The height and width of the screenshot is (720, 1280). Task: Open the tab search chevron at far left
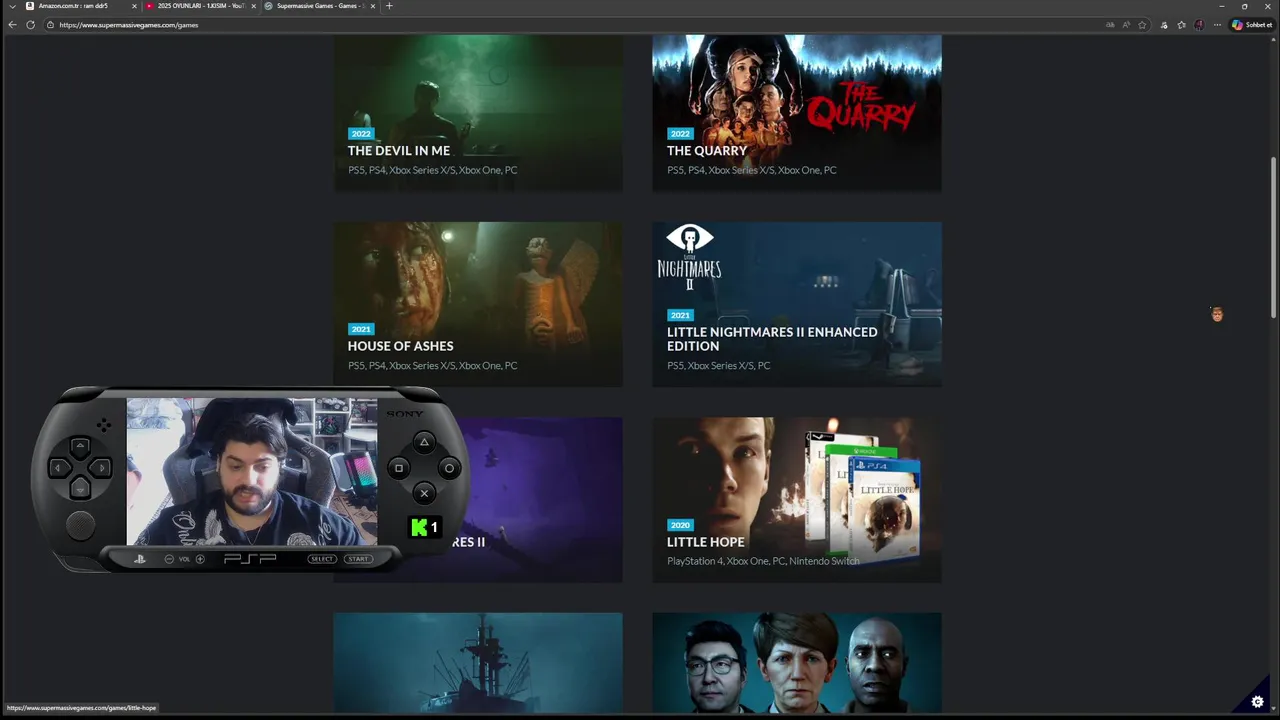[x=12, y=6]
